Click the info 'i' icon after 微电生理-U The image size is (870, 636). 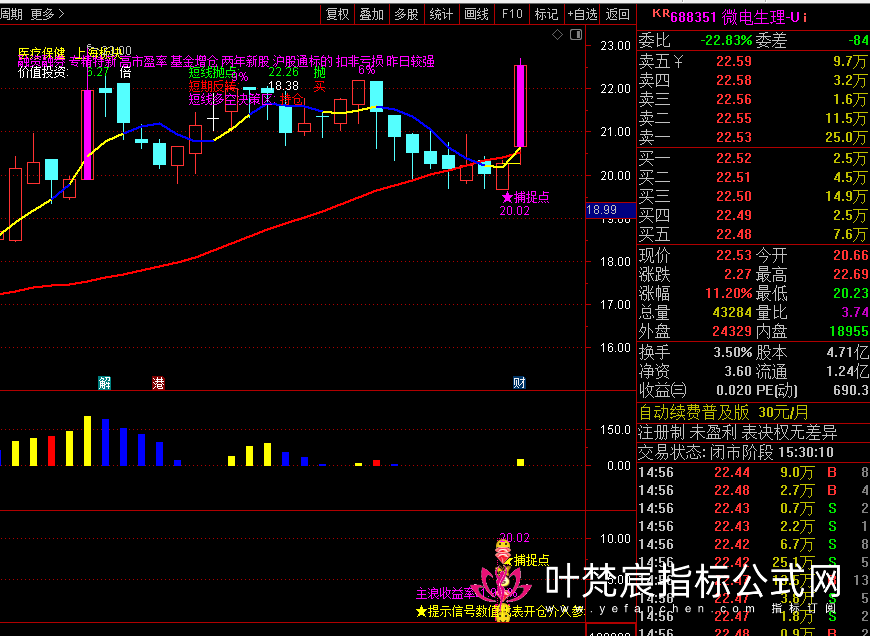pos(805,18)
